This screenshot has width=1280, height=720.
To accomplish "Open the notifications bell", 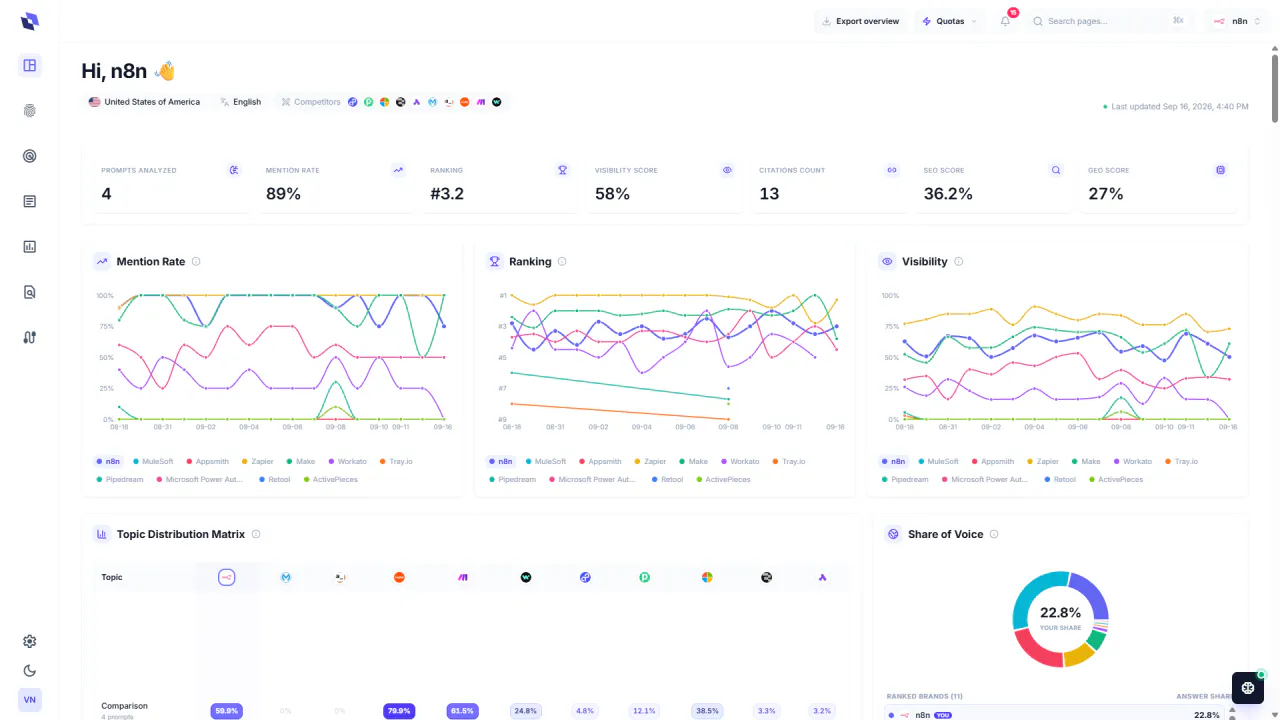I will click(x=1006, y=21).
